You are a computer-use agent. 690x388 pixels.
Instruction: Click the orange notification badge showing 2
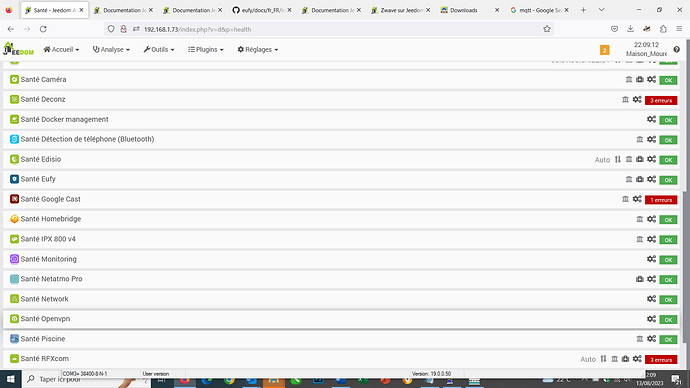click(x=605, y=50)
